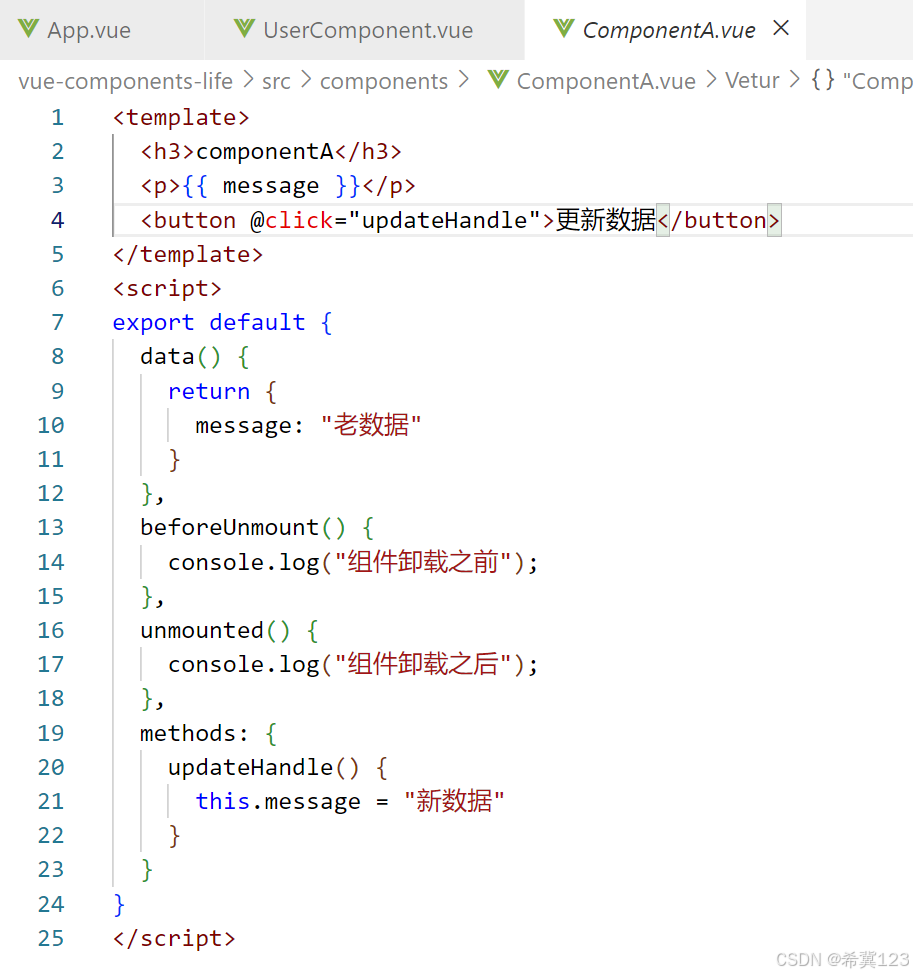Click the "组件卸载之后" string
This screenshot has height=975, width=913.
coord(423,665)
